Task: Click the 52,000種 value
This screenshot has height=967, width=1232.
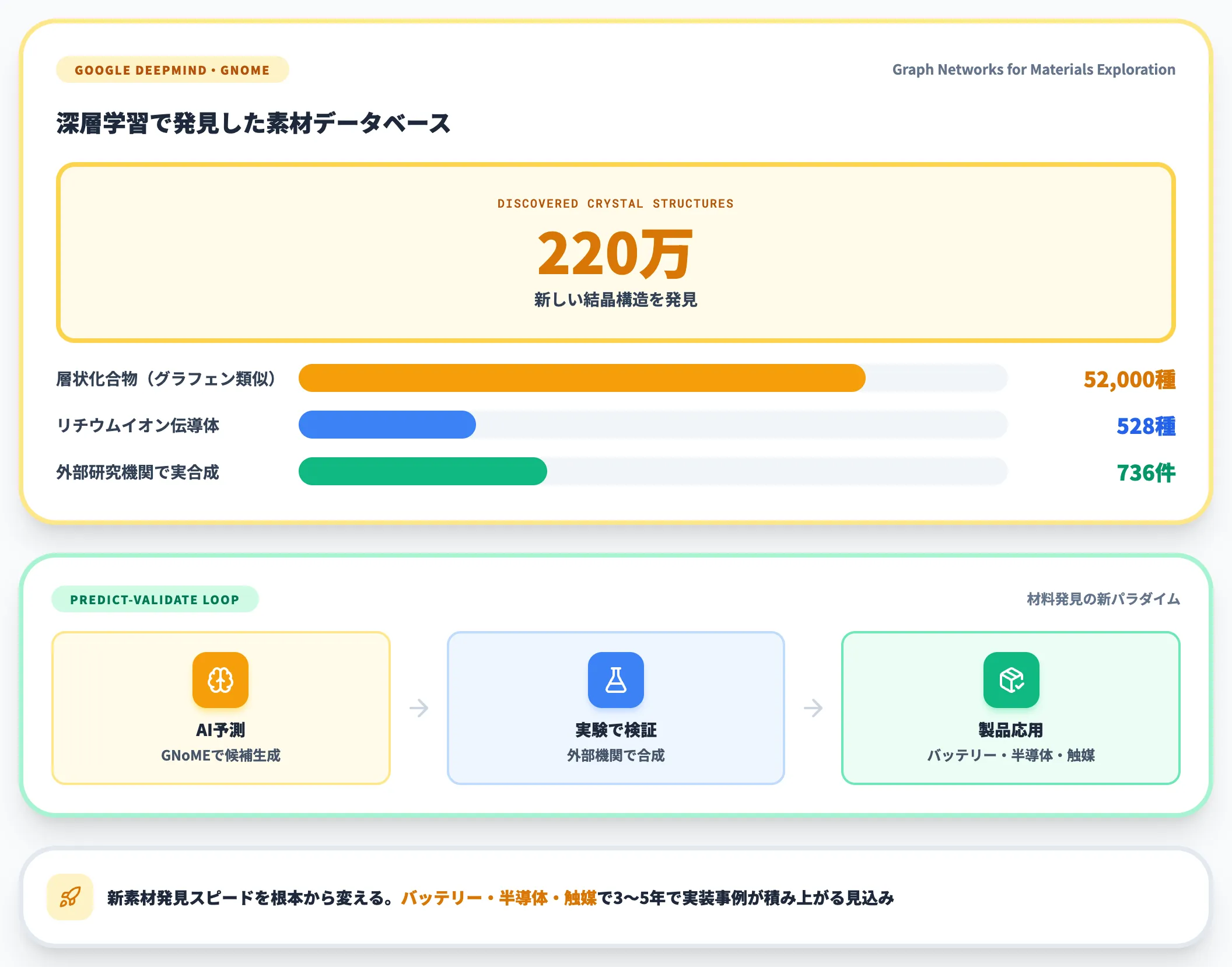Action: 1129,379
